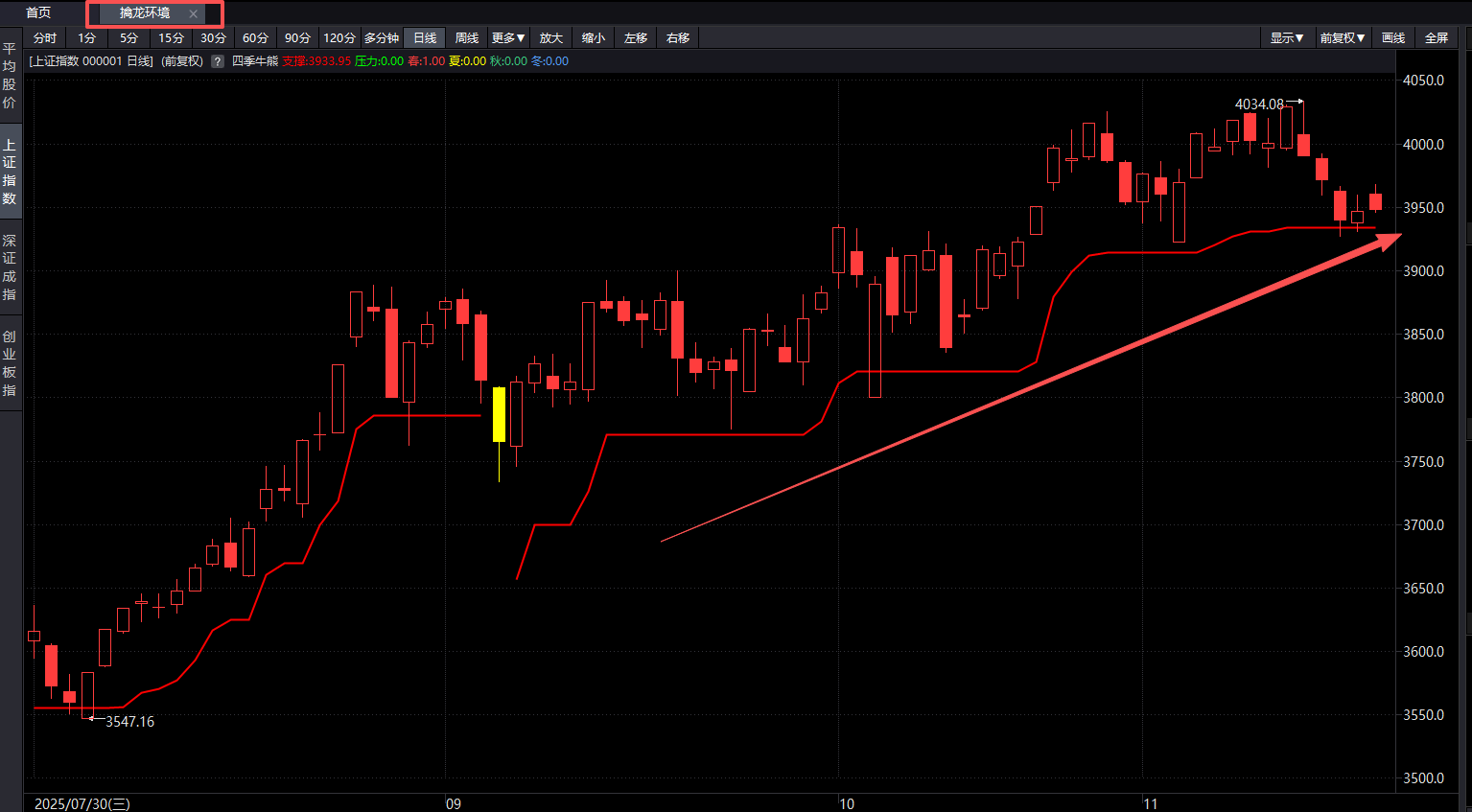Pick the 120分 timeframe
Screen dimensions: 1472x812
pos(339,38)
